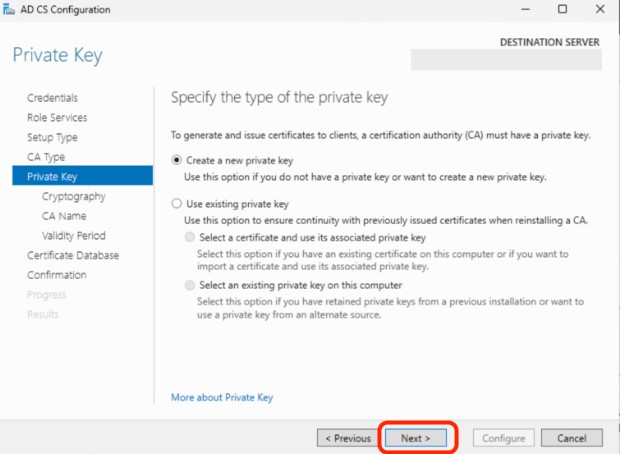
Task: Navigate to CA Type step
Action: 46,157
